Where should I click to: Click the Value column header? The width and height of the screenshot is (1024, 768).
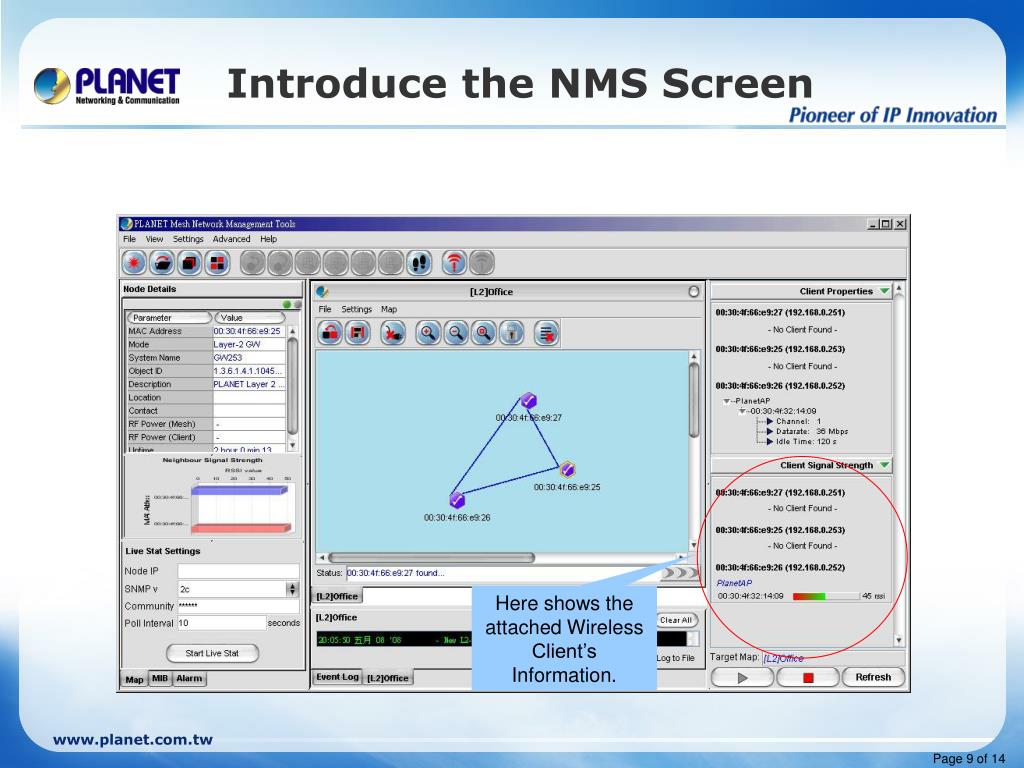click(x=249, y=318)
